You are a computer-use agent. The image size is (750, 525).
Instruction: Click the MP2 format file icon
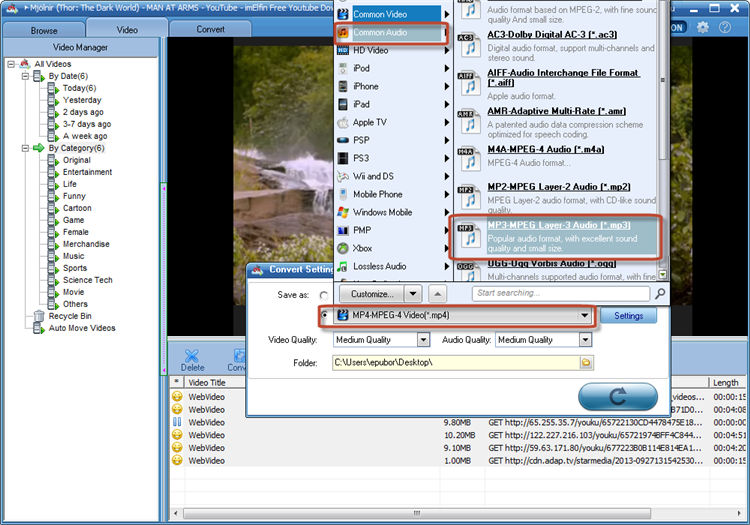467,197
